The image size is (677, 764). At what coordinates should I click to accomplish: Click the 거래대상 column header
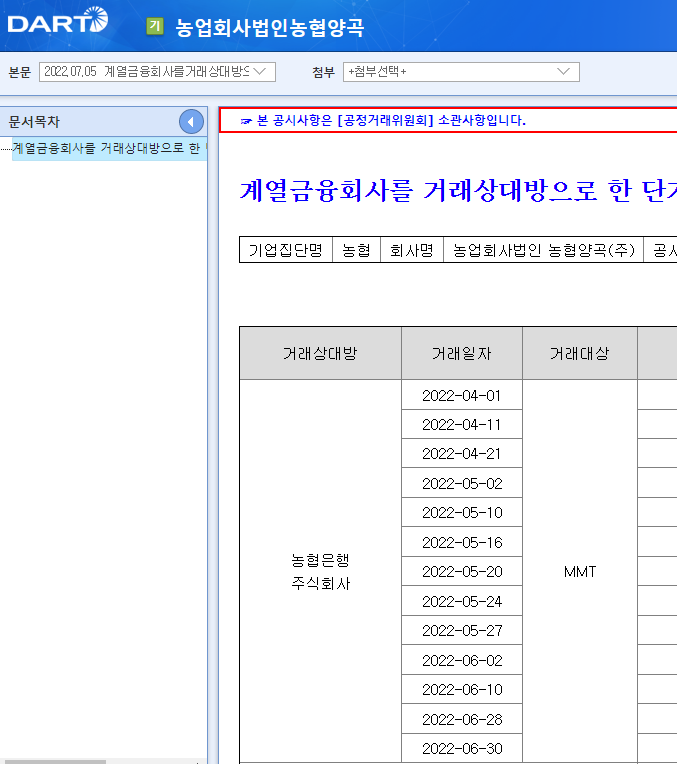click(x=580, y=353)
